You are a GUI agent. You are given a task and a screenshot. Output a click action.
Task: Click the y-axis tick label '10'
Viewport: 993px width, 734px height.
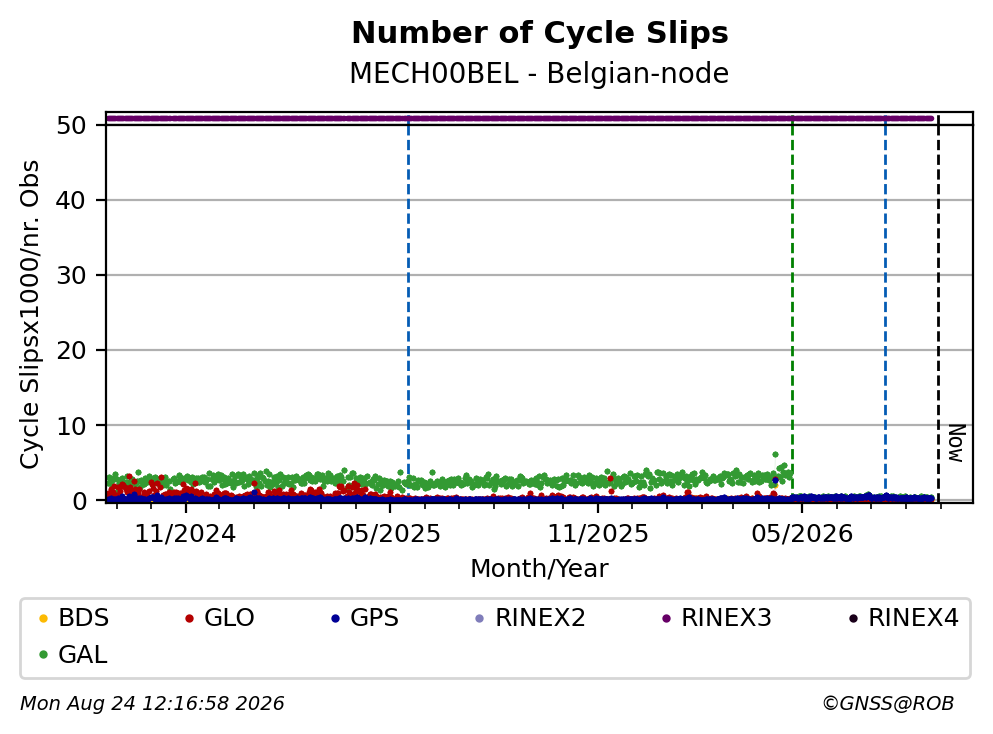click(71, 426)
